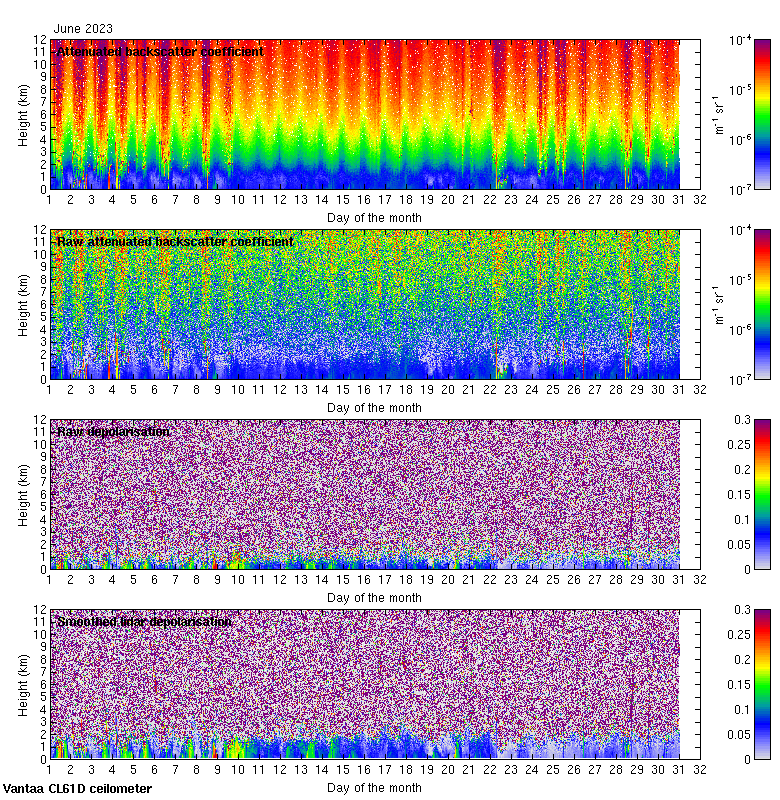Click the 0.25 label on smoothed depolarisation colorbar
The width and height of the screenshot is (780, 800).
point(739,634)
